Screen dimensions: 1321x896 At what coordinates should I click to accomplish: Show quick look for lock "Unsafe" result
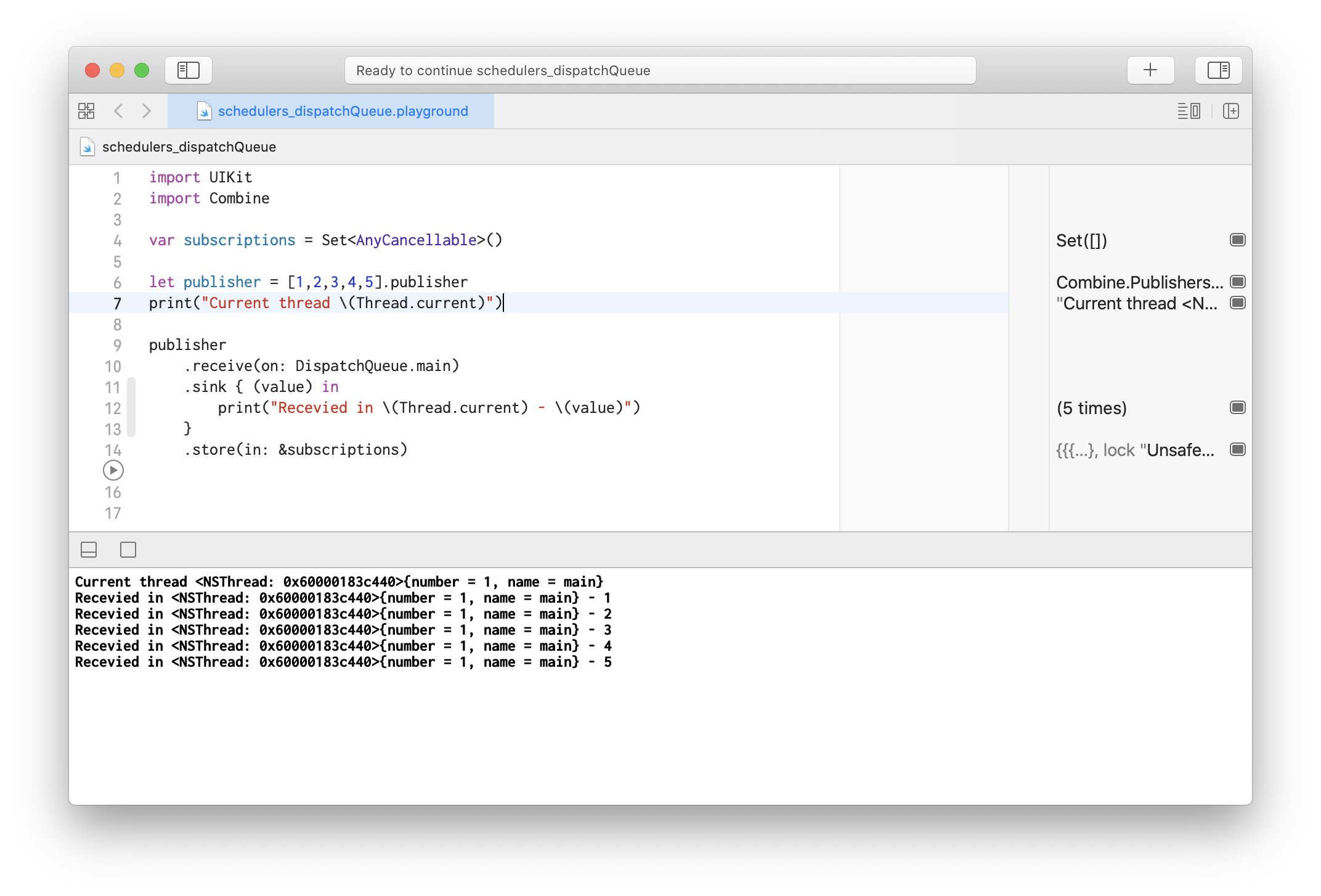tap(1238, 449)
